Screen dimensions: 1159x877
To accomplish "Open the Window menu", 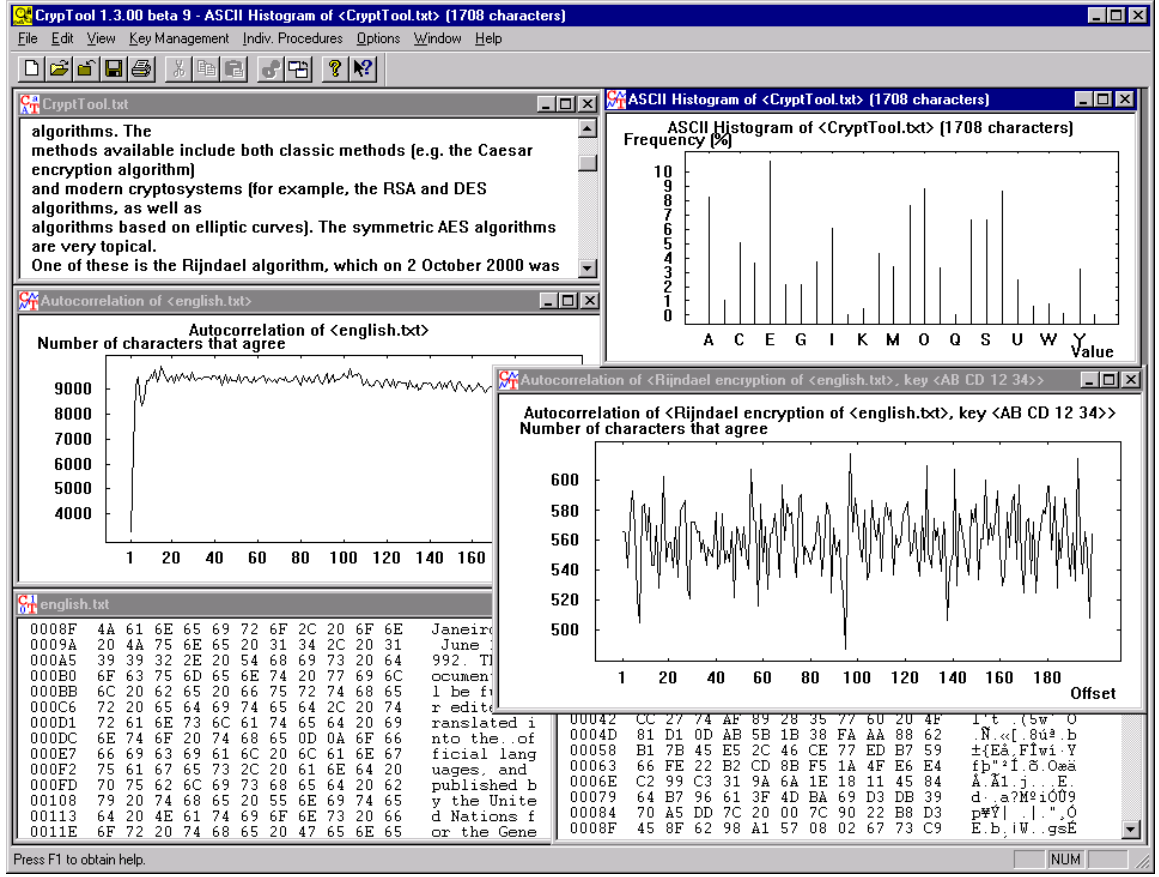I will tap(437, 39).
